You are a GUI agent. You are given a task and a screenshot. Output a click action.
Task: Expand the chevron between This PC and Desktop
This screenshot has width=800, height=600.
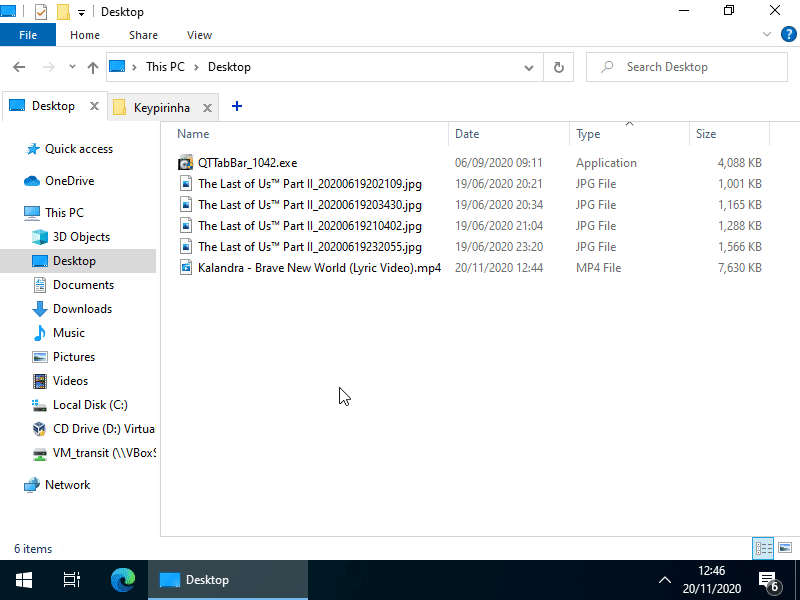point(196,67)
